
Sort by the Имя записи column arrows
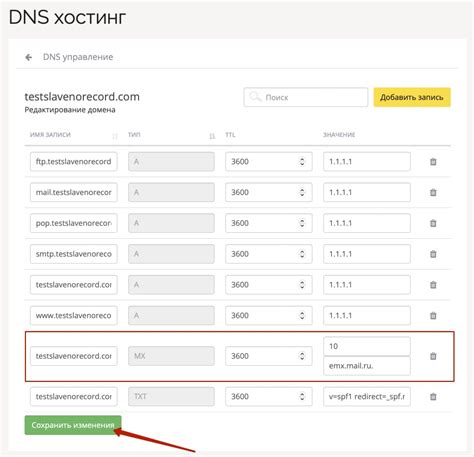pyautogui.click(x=115, y=136)
